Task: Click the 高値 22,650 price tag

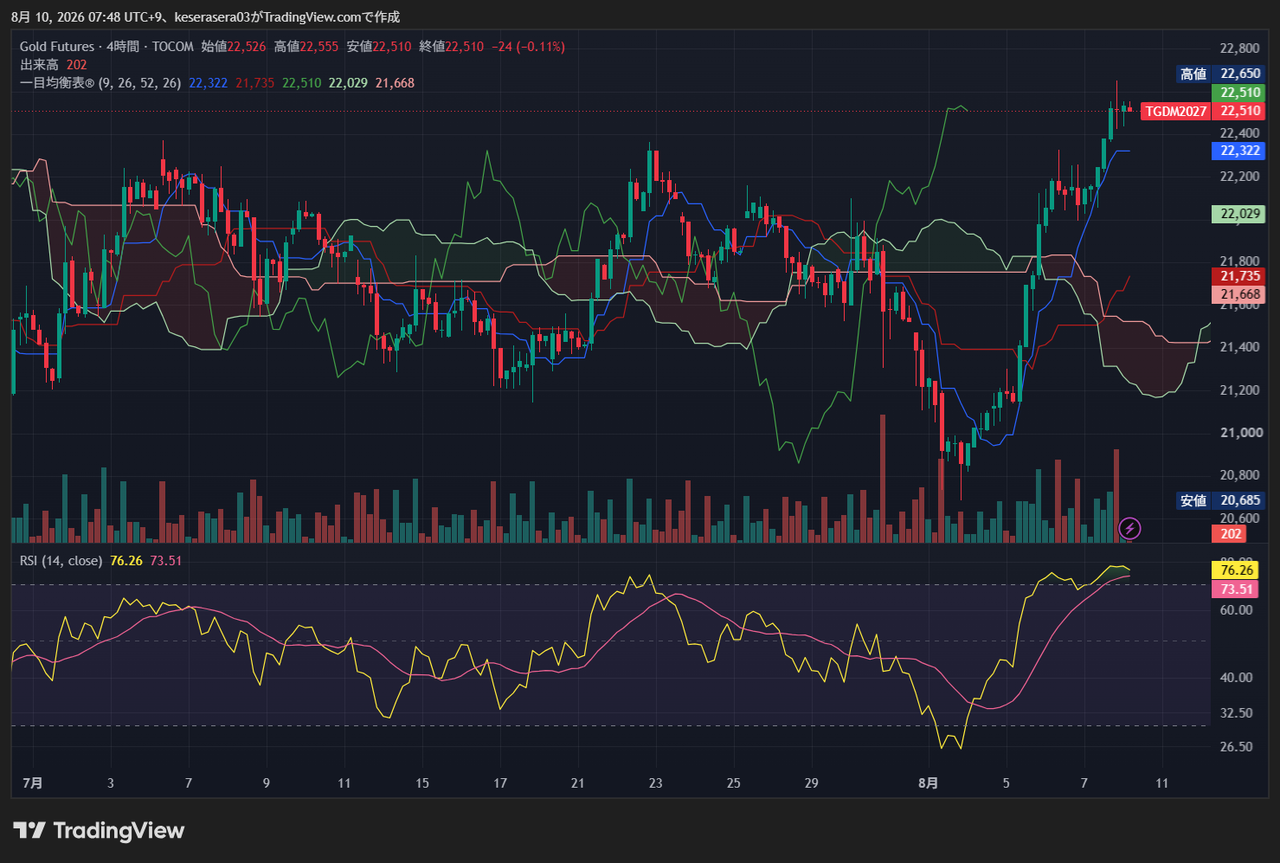Action: (x=1220, y=73)
